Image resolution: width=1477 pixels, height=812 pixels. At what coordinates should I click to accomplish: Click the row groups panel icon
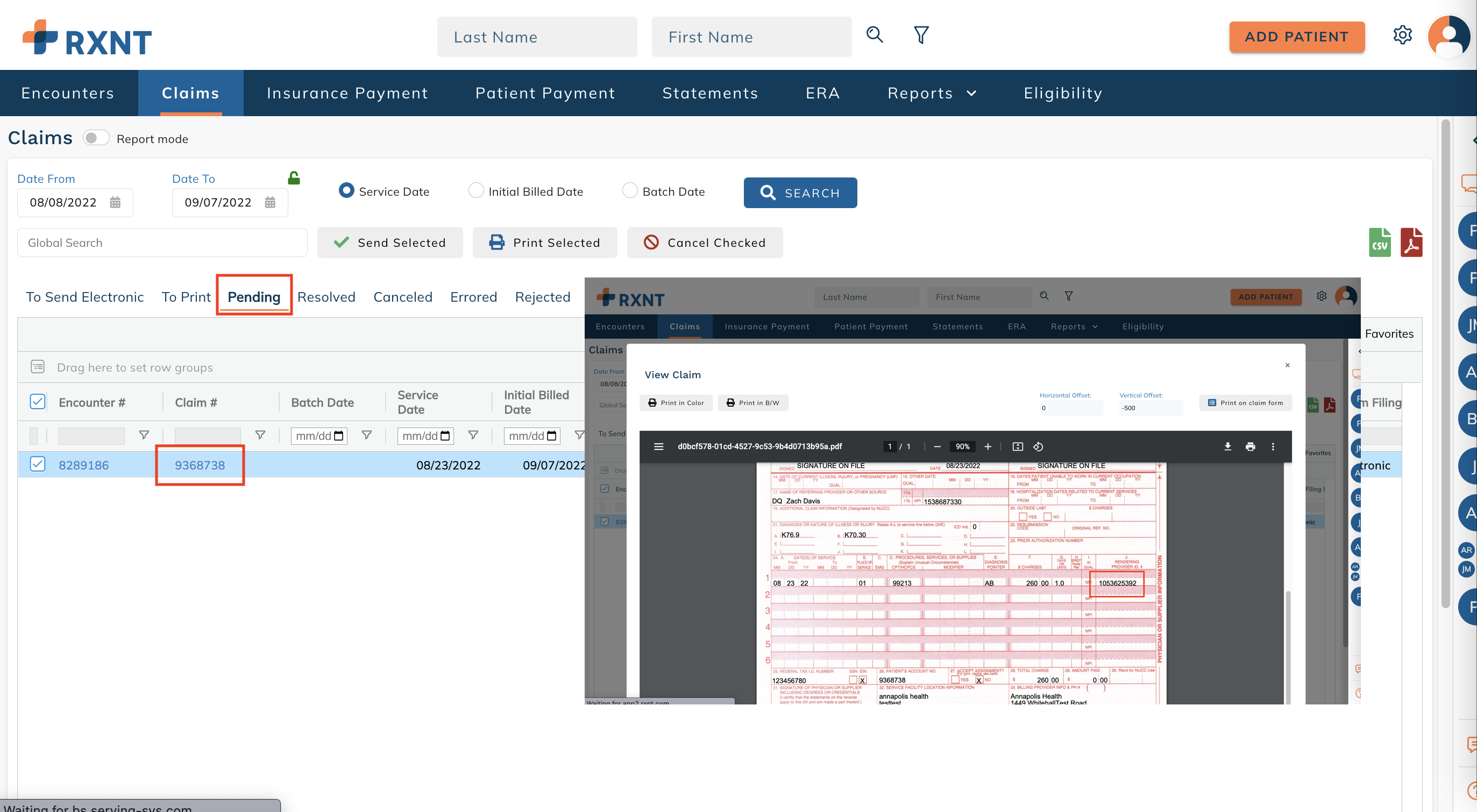[37, 367]
